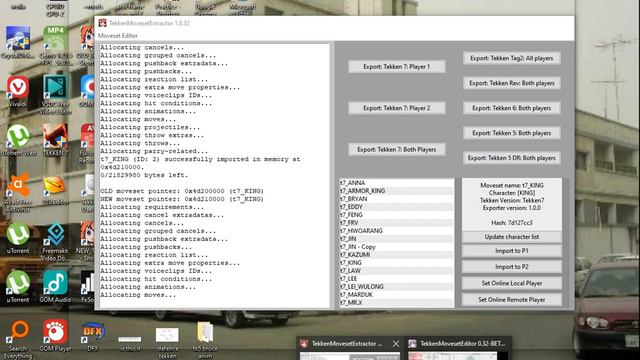This screenshot has height=360, width=640.
Task: Export Tekken 5 DR both players
Action: coord(512,158)
